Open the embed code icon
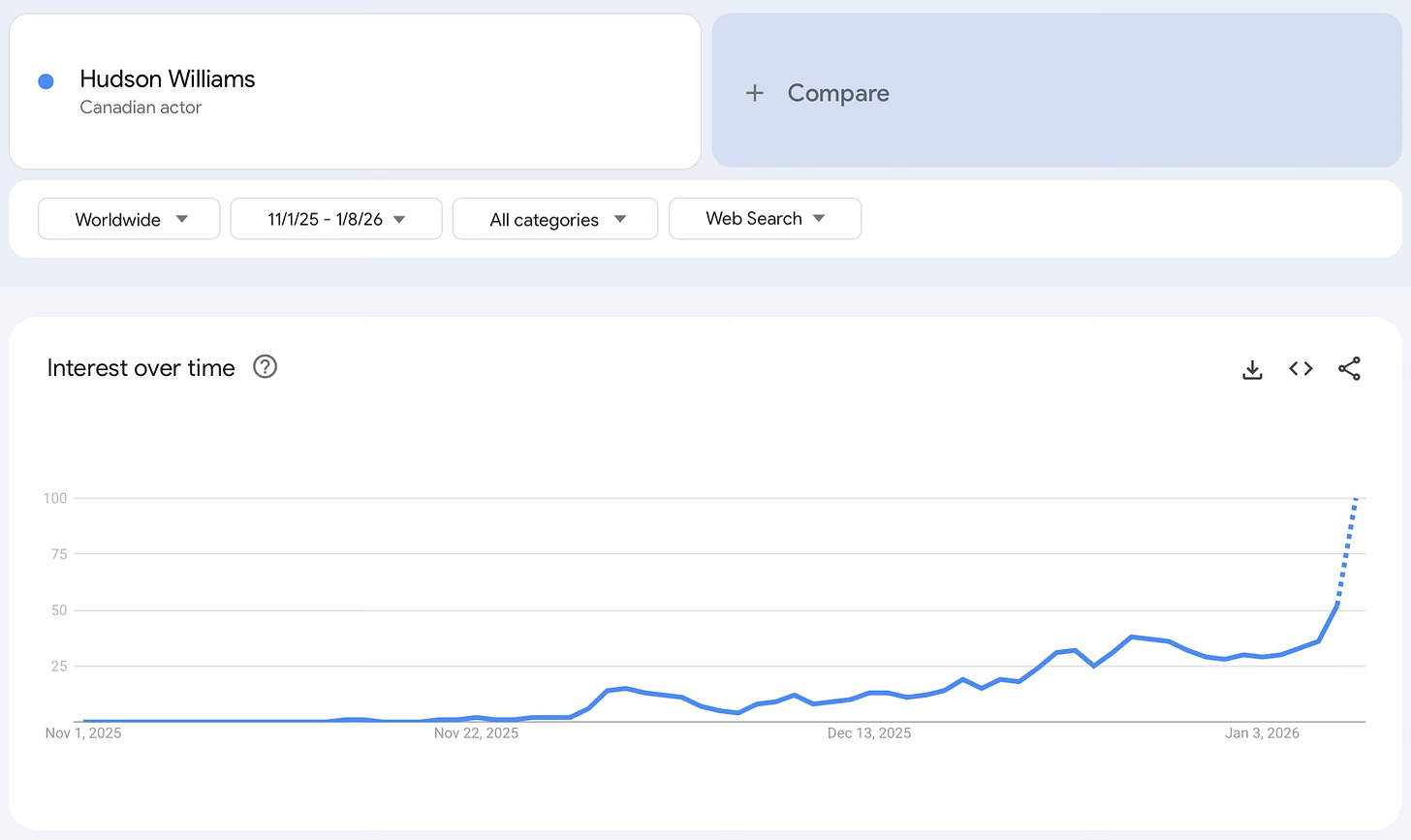This screenshot has height=840, width=1411. point(1301,368)
